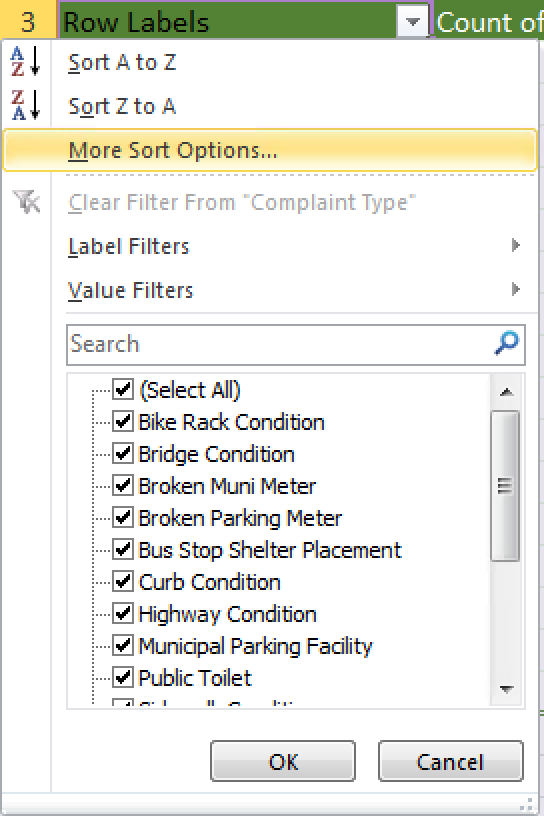Uncheck the (Select All) checkbox
The width and height of the screenshot is (544, 816).
123,390
